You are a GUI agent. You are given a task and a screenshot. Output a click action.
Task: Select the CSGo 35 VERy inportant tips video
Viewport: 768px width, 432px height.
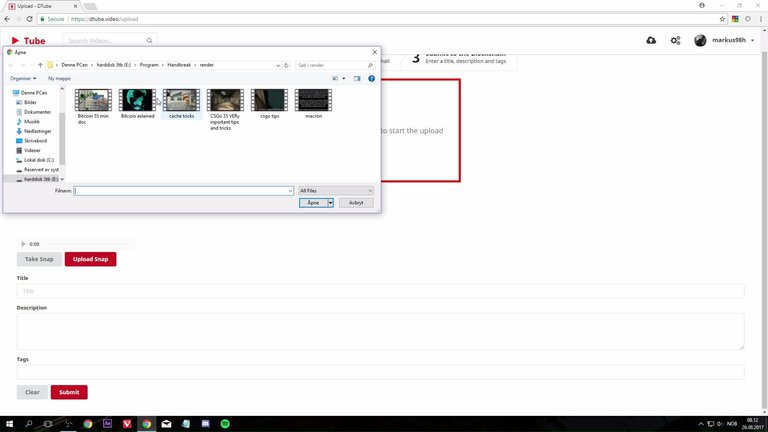click(225, 110)
